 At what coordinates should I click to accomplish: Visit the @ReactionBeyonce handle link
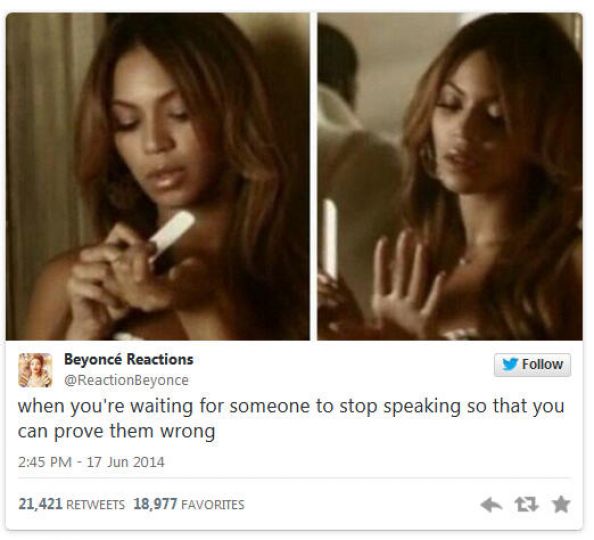[126, 380]
